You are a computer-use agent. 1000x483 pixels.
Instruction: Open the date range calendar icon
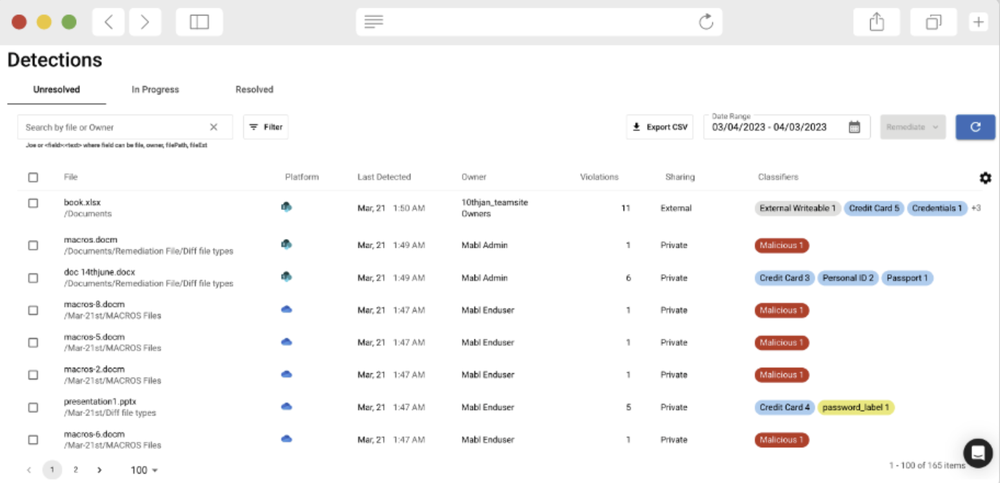coord(854,127)
